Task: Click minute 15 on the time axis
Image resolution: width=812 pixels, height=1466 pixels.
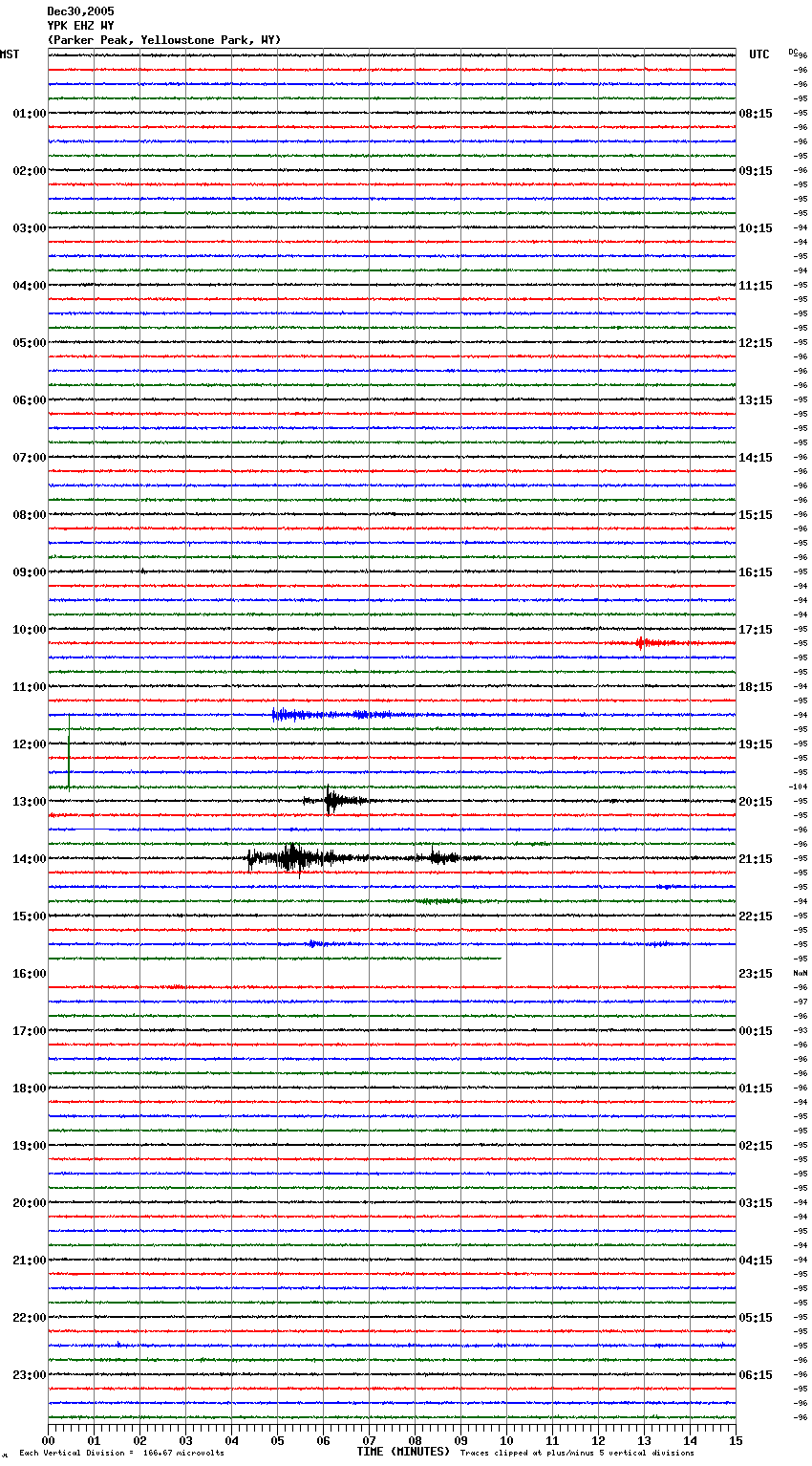Action: click(736, 1441)
